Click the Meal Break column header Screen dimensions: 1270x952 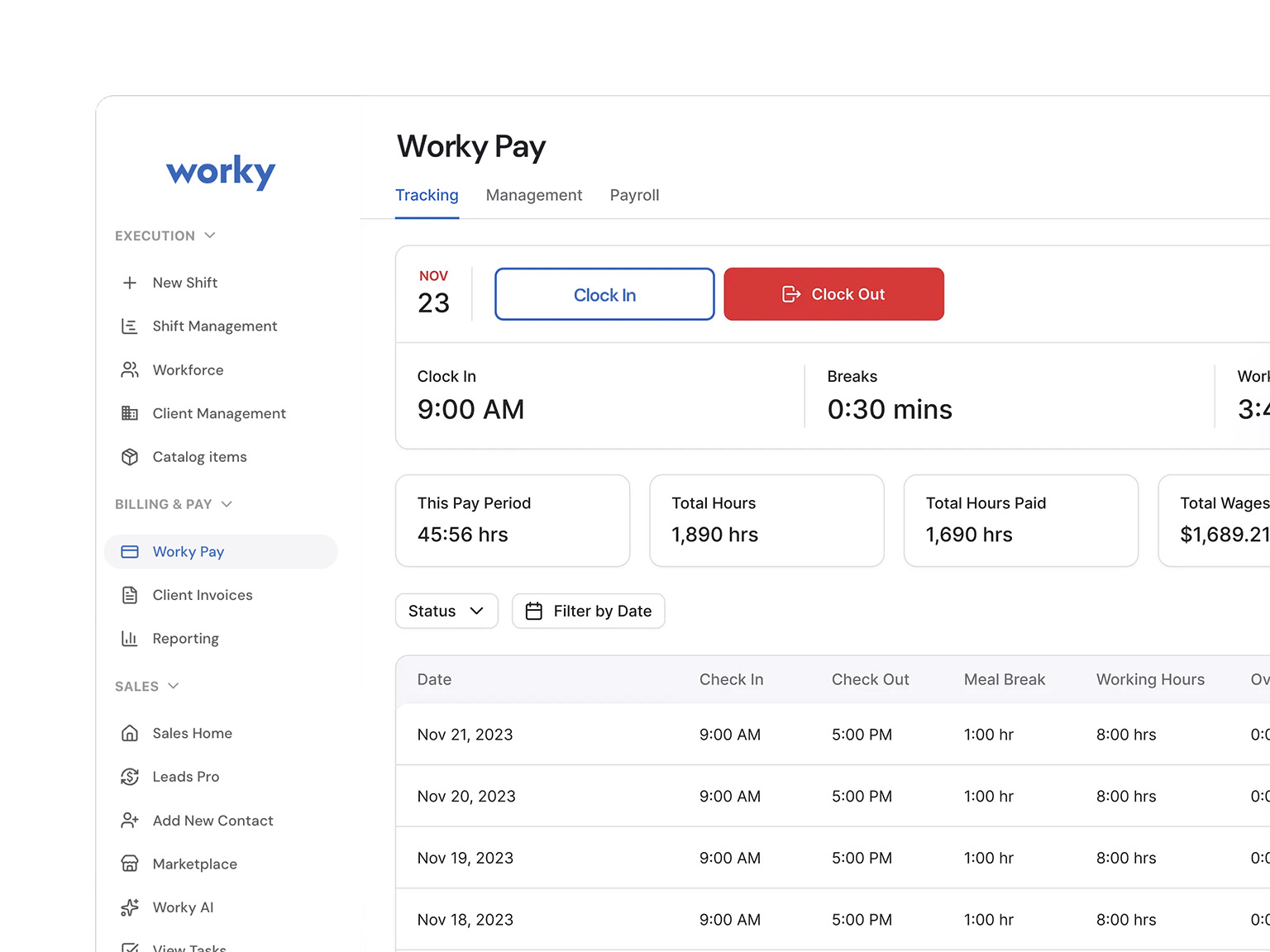click(1005, 679)
